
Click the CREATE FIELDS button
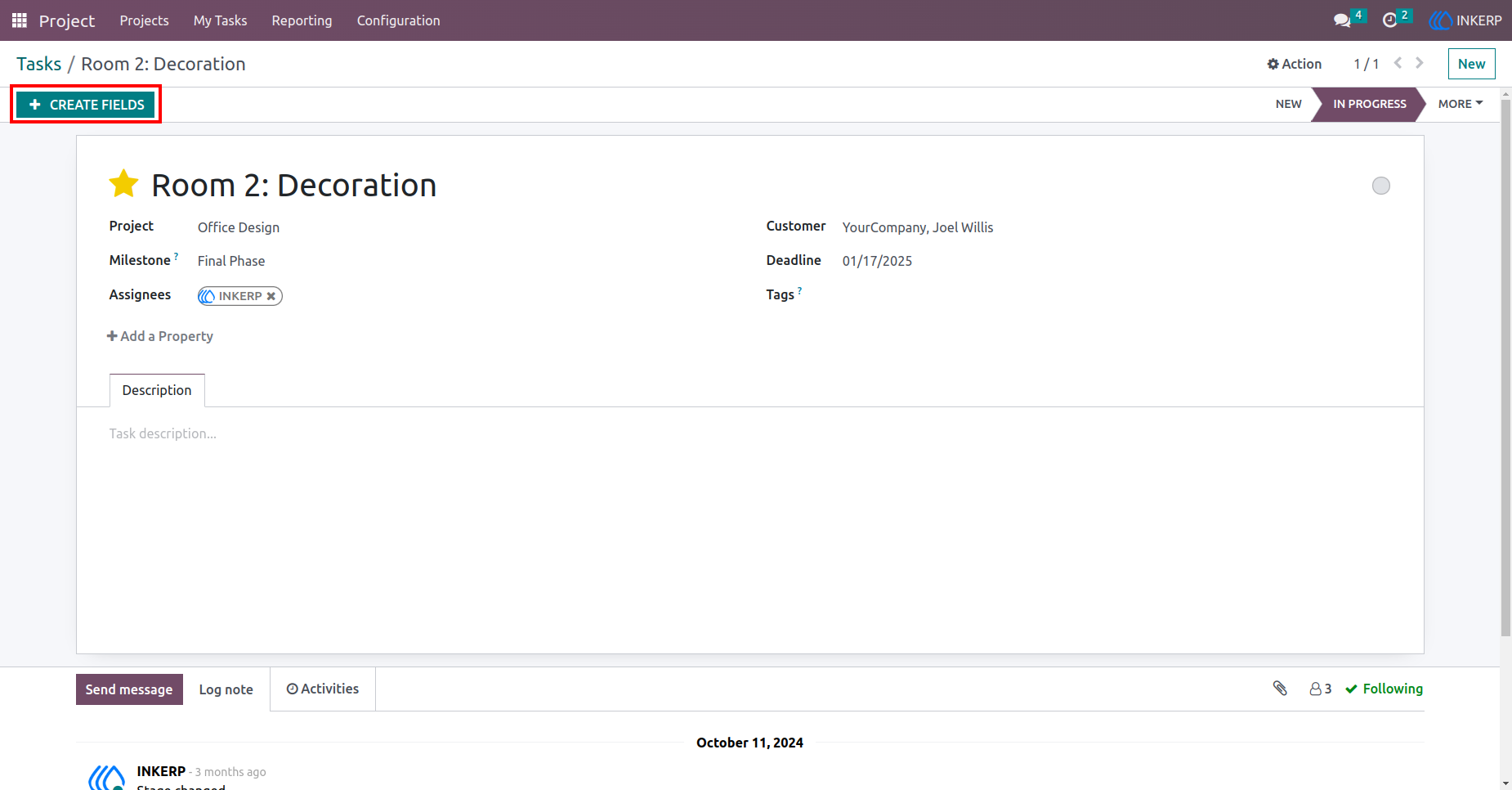click(86, 105)
